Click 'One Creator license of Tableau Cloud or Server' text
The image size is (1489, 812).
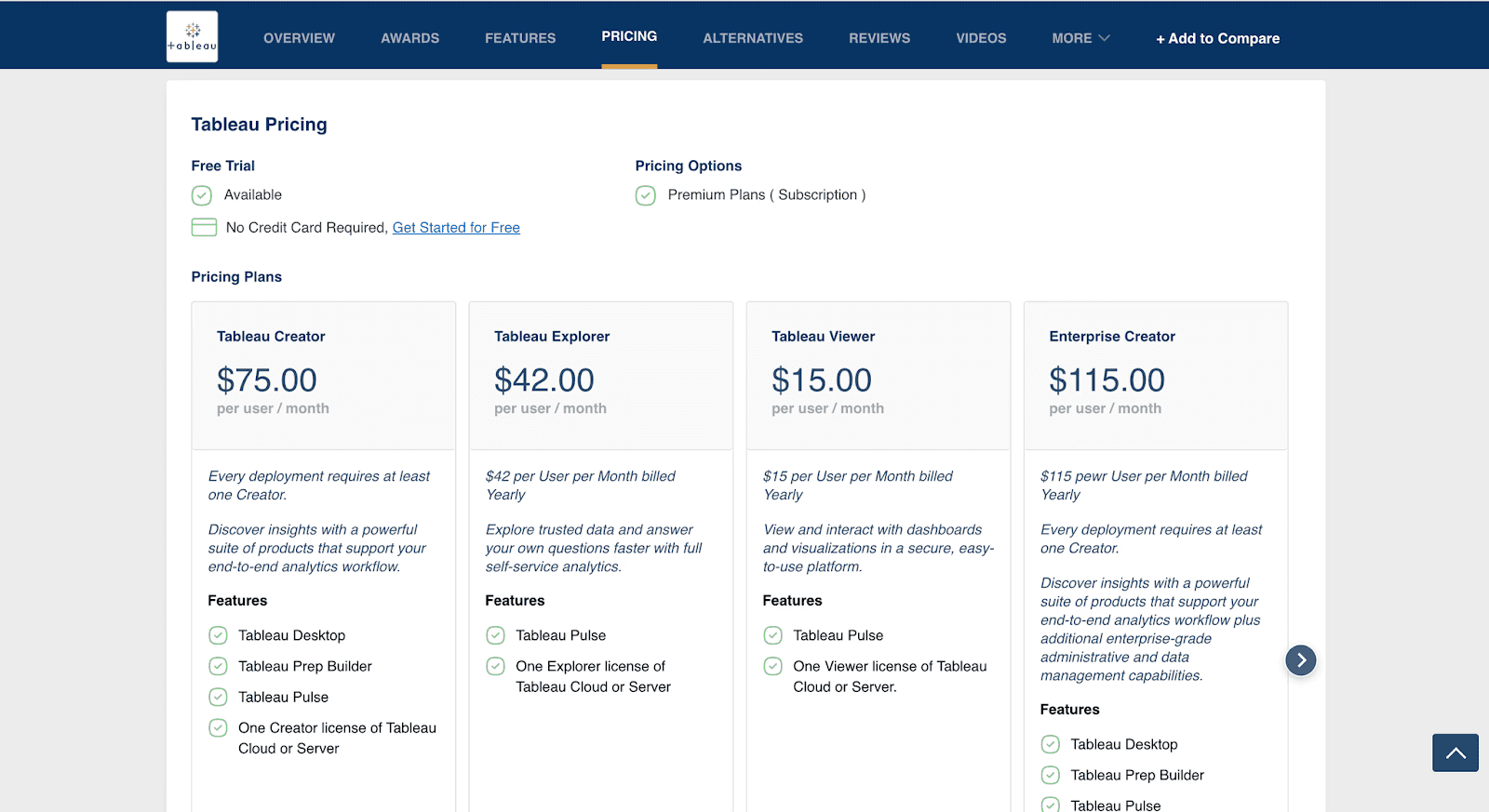coord(337,738)
